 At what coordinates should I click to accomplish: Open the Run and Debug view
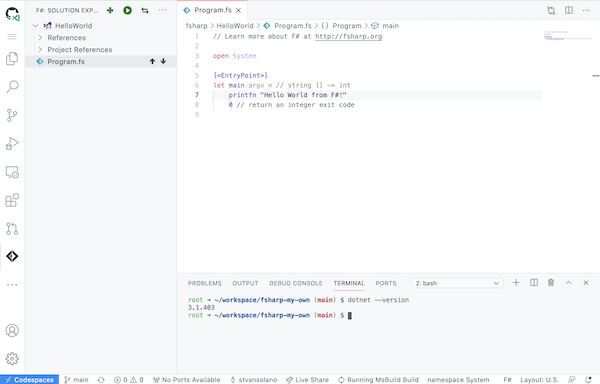(x=12, y=143)
